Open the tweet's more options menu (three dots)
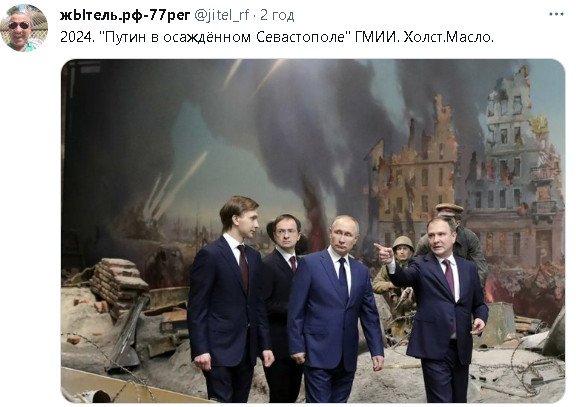This screenshot has height=407, width=576. point(556,15)
